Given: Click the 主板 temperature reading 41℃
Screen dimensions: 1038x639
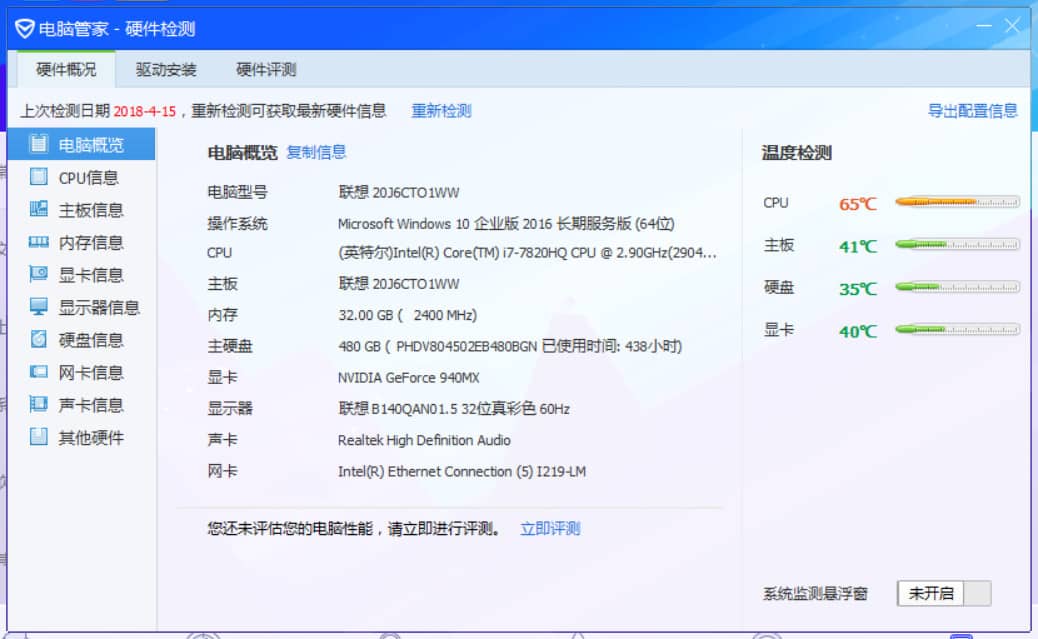Looking at the screenshot, I should [x=858, y=246].
